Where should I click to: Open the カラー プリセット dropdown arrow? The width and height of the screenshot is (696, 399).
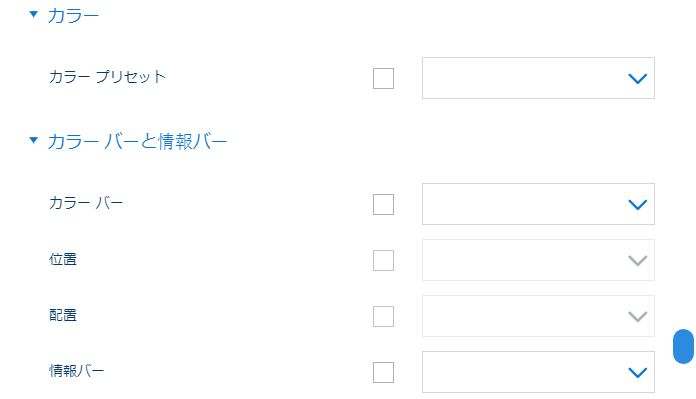pos(637,79)
